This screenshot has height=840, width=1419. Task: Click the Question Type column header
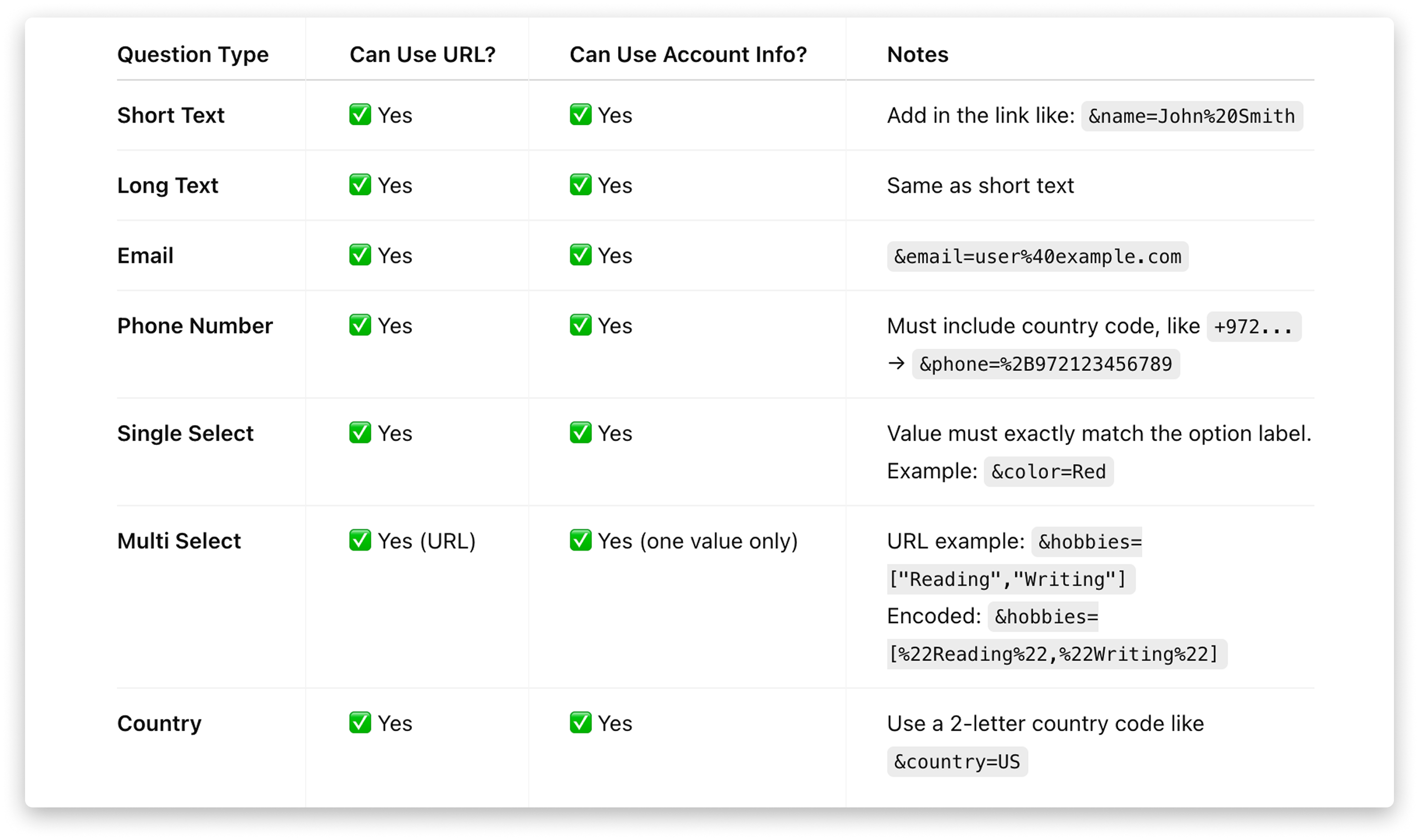coord(192,55)
